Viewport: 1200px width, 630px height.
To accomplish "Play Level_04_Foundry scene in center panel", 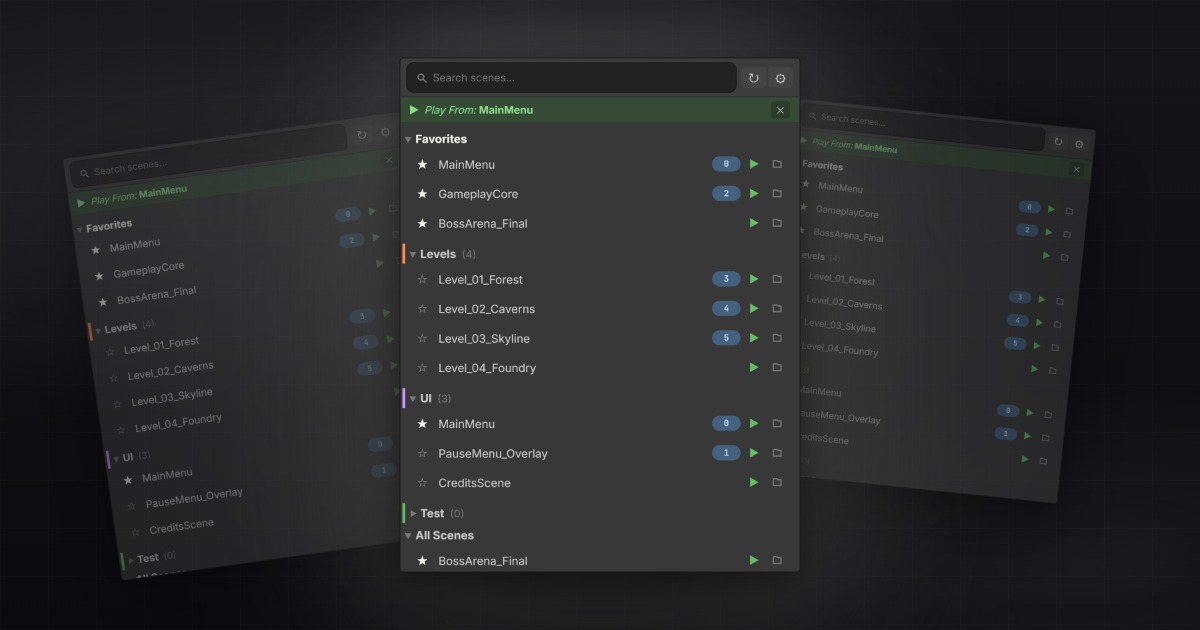I will coord(754,368).
